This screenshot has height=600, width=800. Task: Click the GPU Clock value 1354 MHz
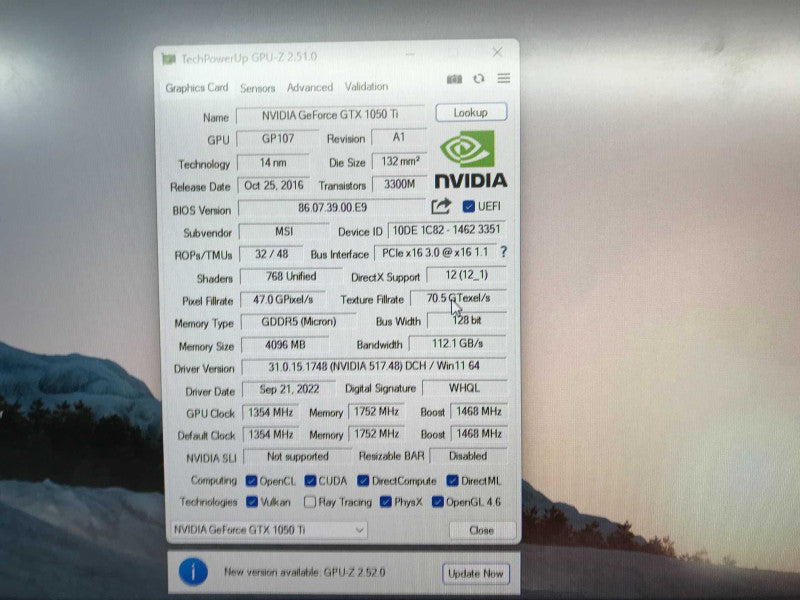tap(270, 412)
